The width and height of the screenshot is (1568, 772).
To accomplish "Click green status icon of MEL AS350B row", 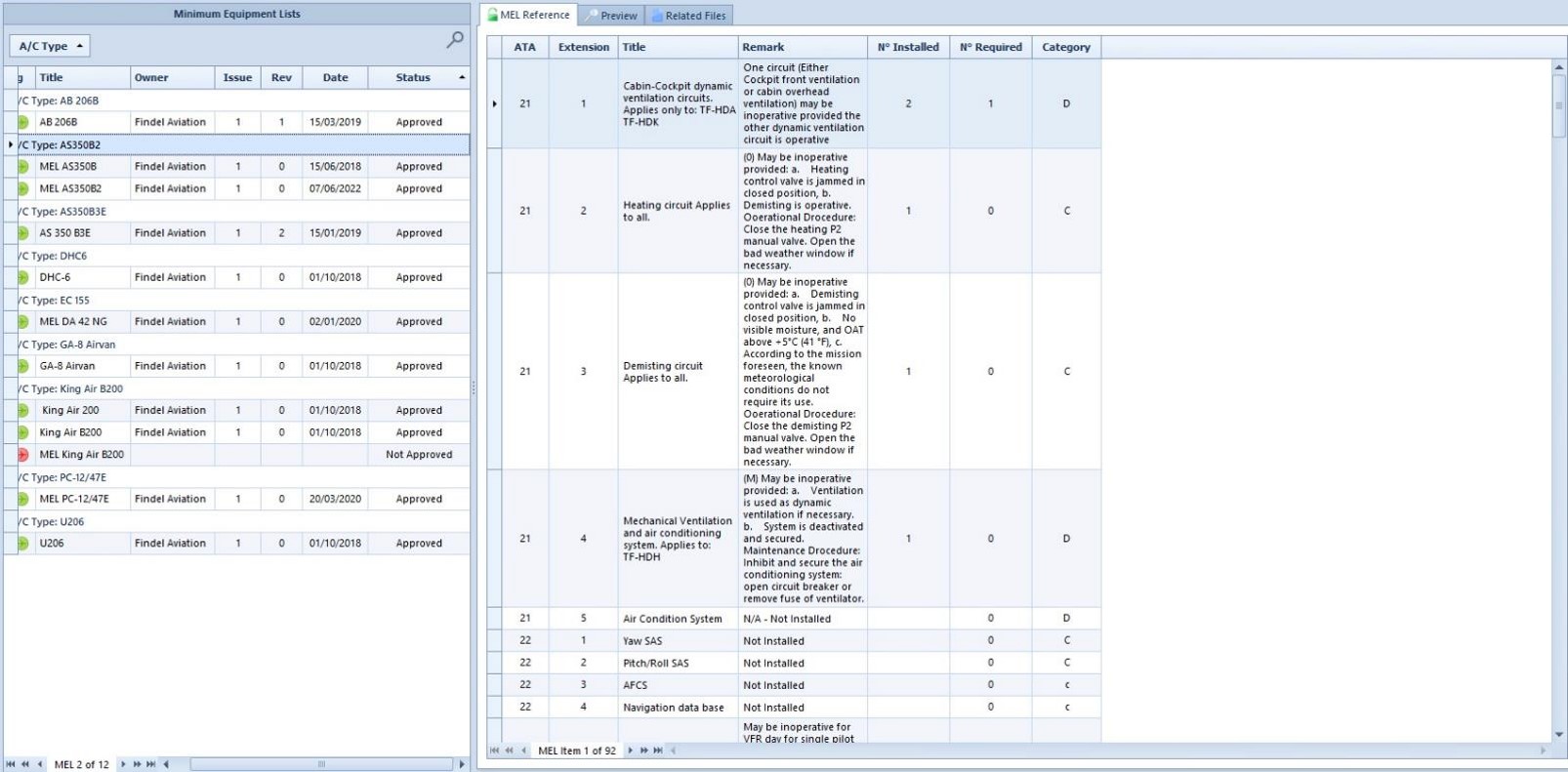I will [22, 166].
